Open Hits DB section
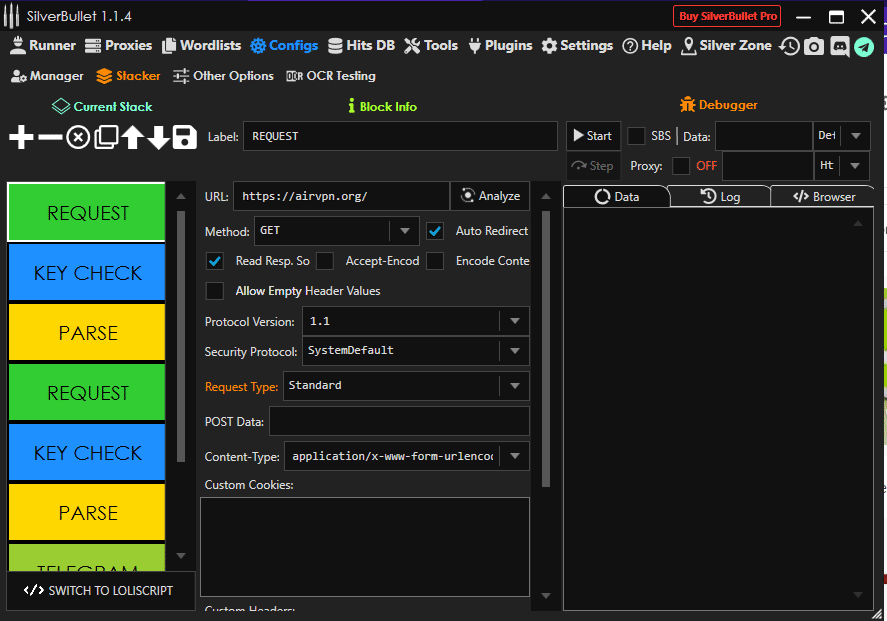Image resolution: width=887 pixels, height=621 pixels. (361, 45)
